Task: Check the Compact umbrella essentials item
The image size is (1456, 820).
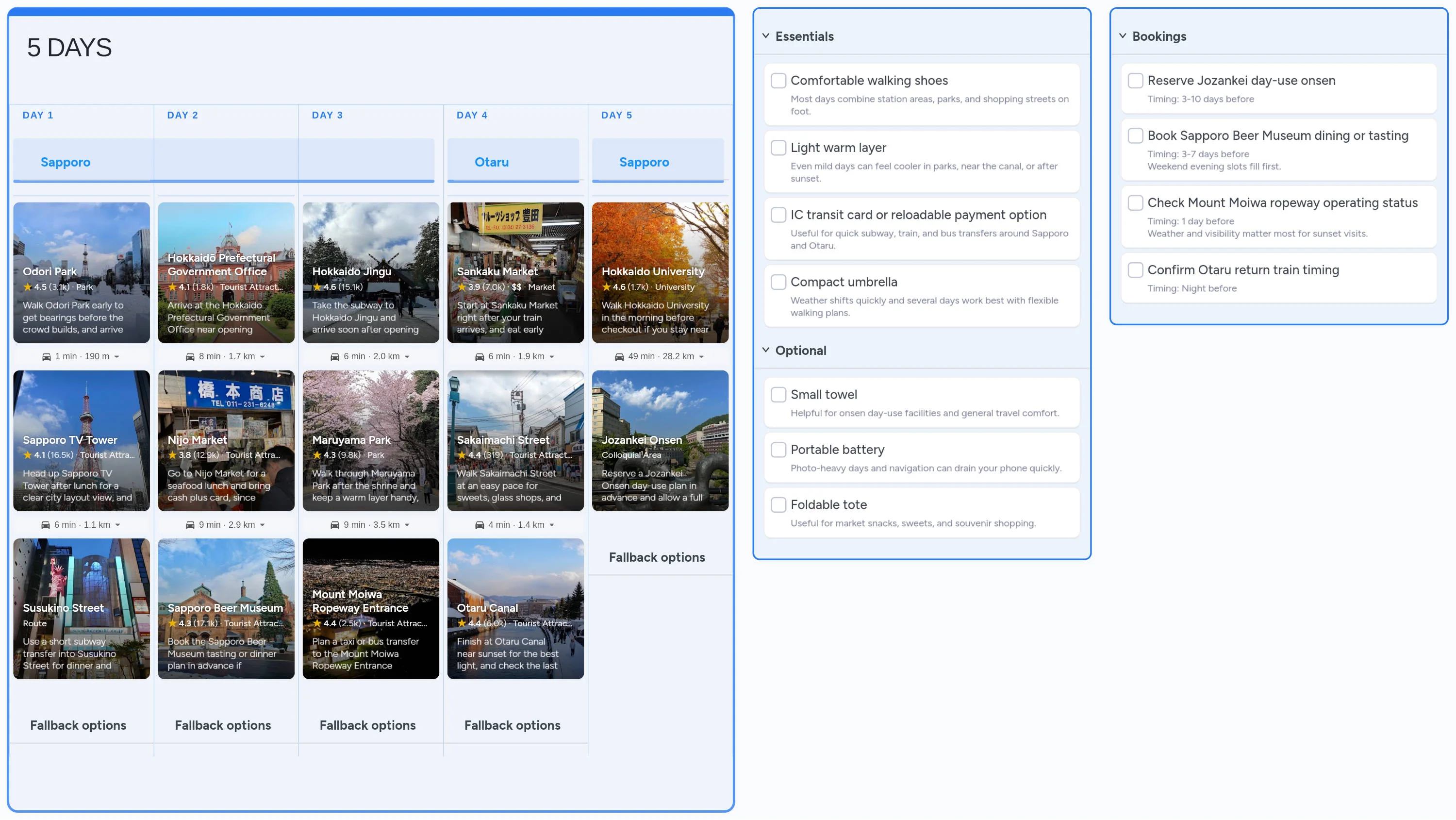Action: pos(778,282)
